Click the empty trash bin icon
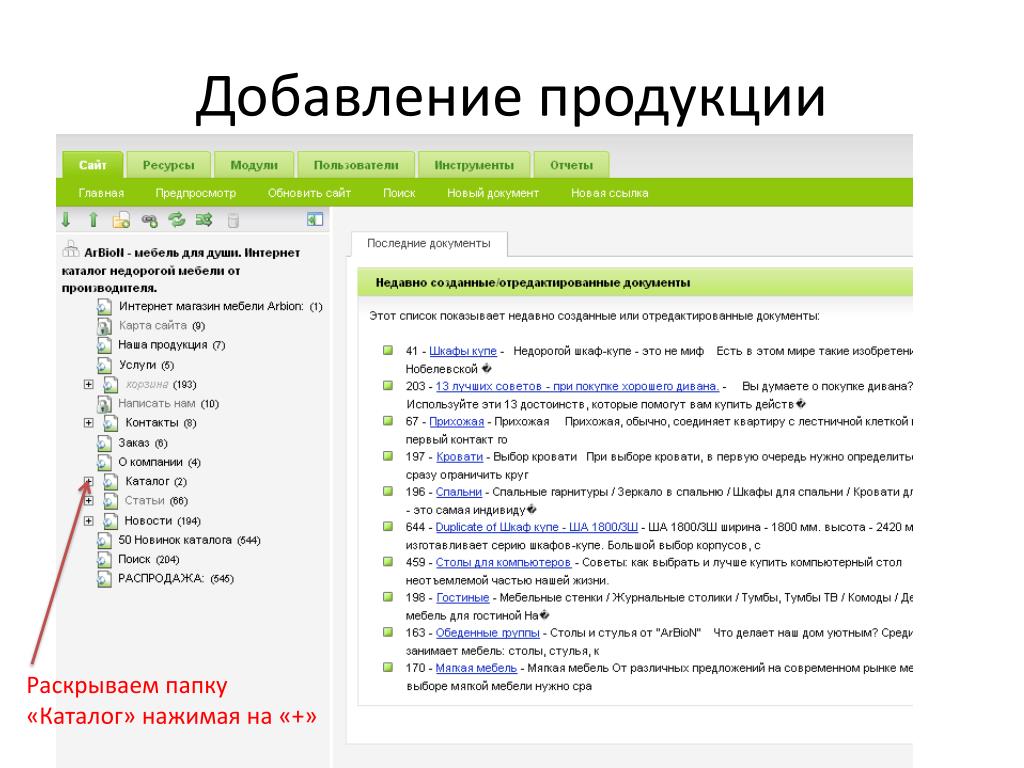The image size is (1024, 768). (x=233, y=221)
